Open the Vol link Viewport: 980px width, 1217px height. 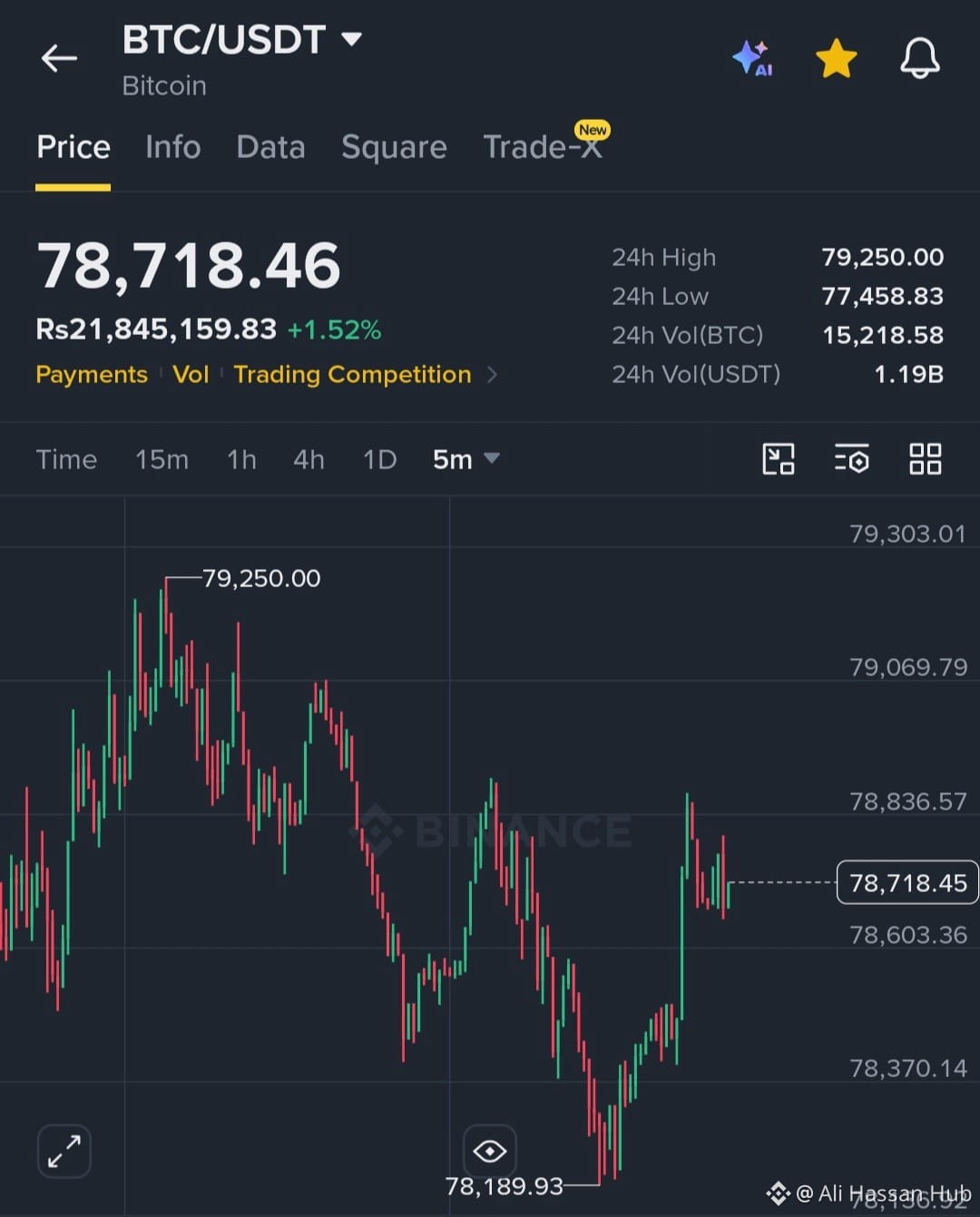pyautogui.click(x=191, y=375)
